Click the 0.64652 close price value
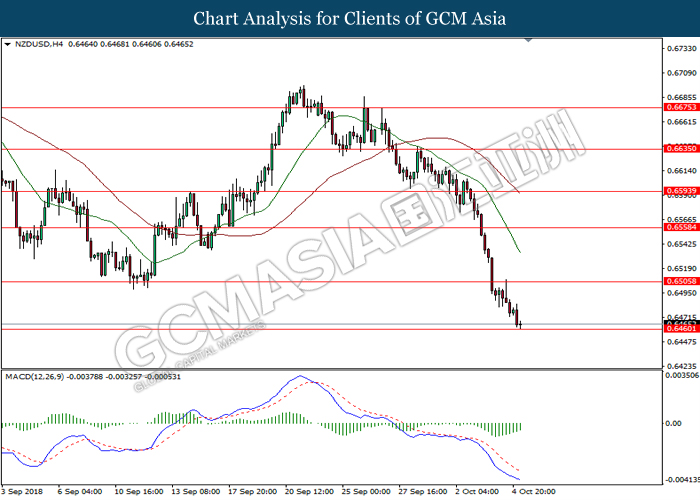Screen dimensions: 700x500 point(179,44)
